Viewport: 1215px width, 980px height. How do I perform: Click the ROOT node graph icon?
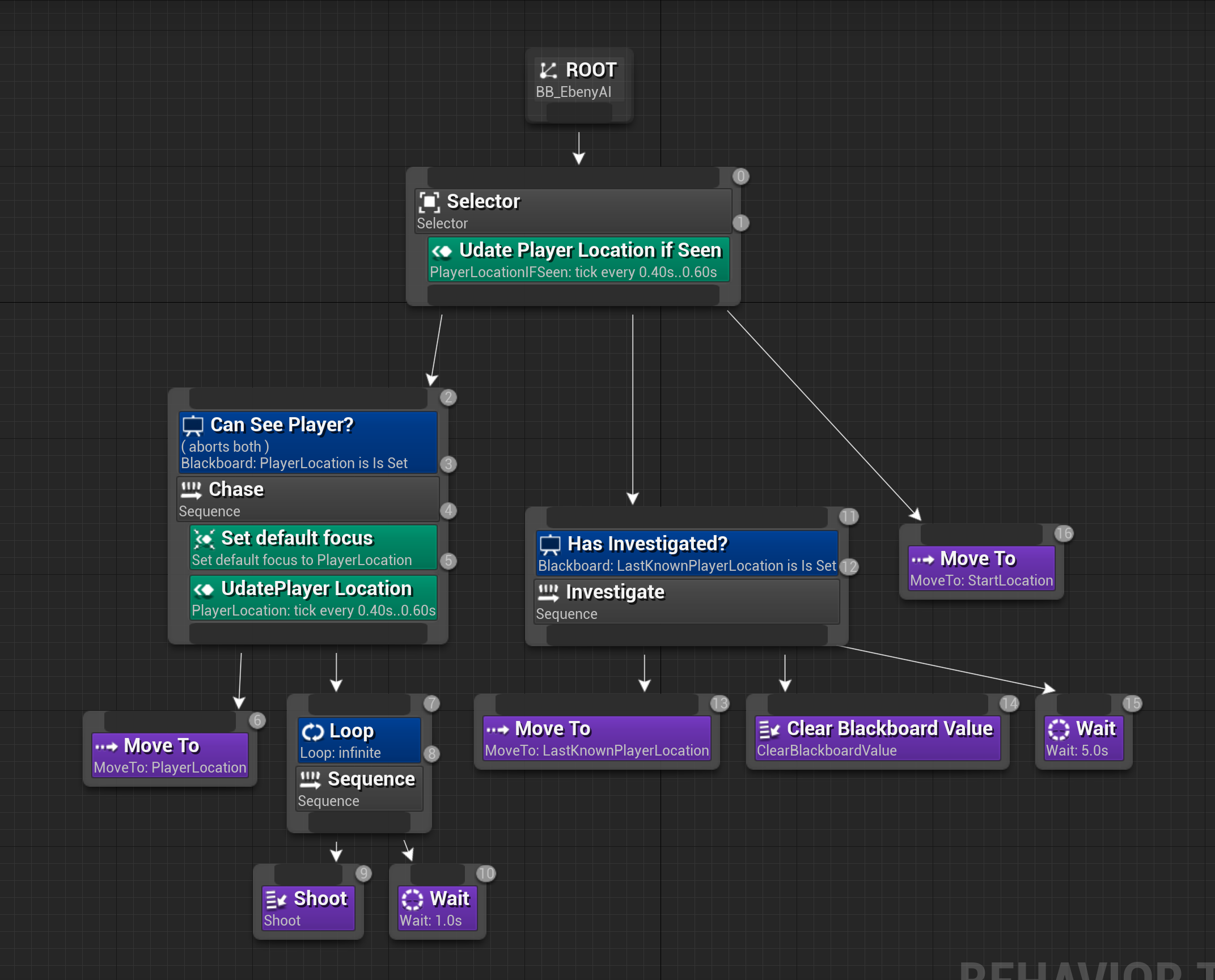(548, 70)
